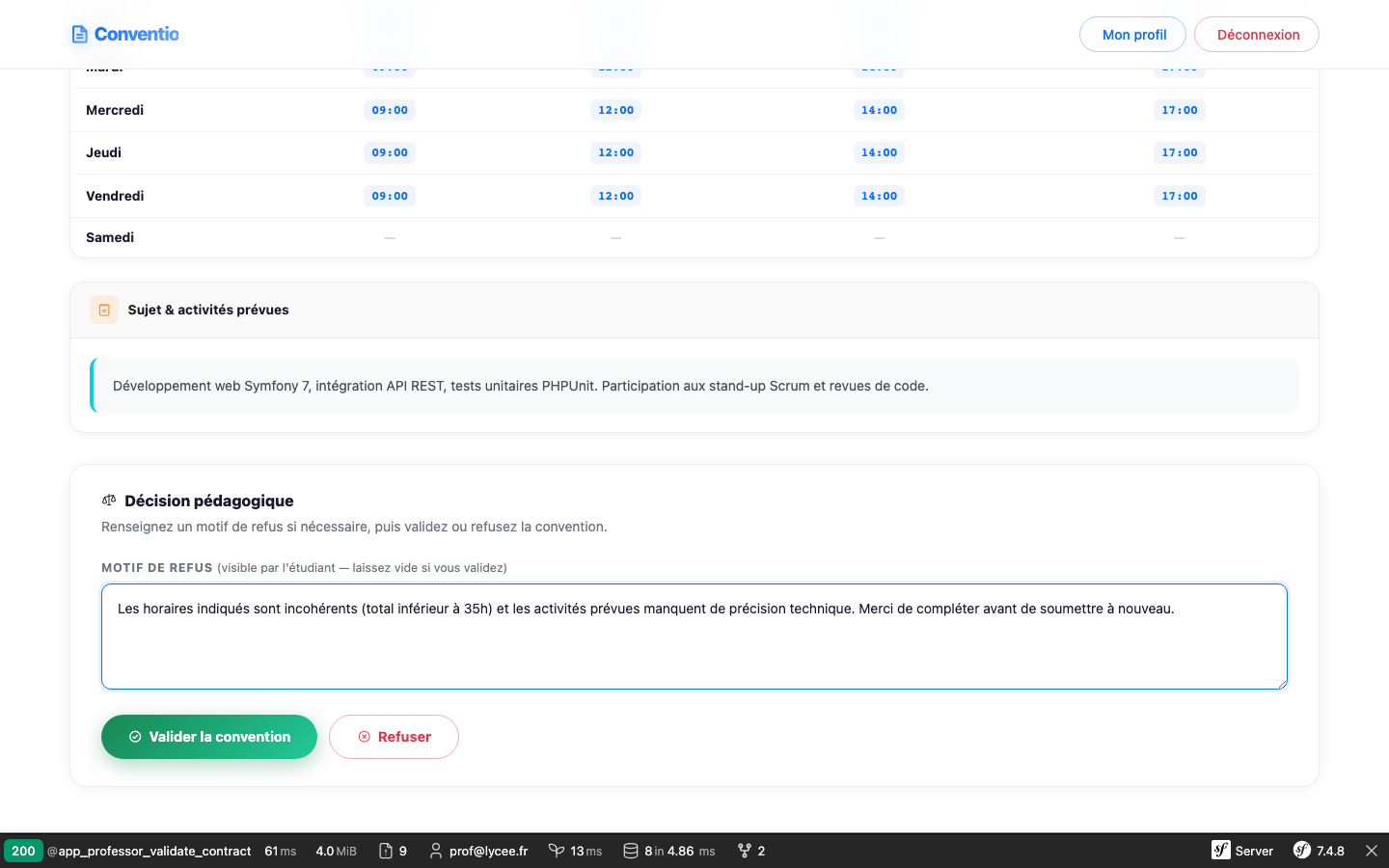Click the Mercredi row label
This screenshot has width=1389, height=868.
point(115,110)
